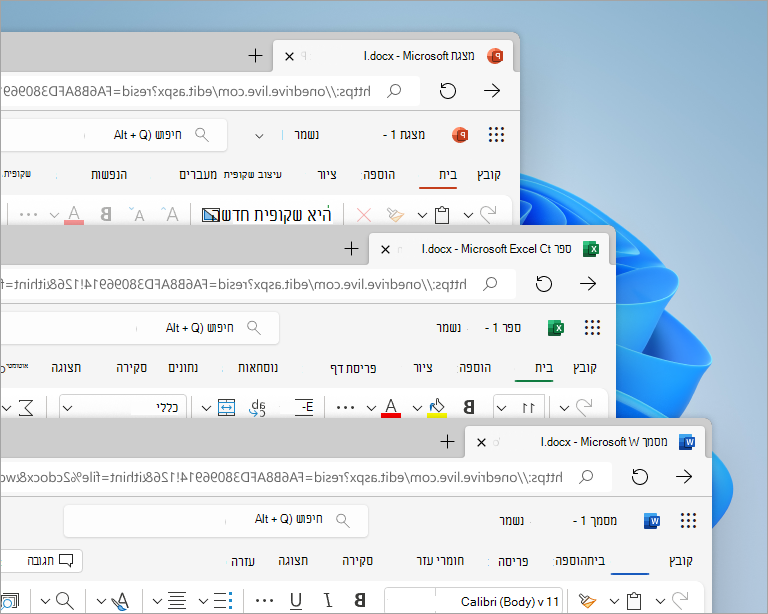Expand bullet list dropdown arrow in Word
This screenshot has height=614, width=768.
(203, 601)
